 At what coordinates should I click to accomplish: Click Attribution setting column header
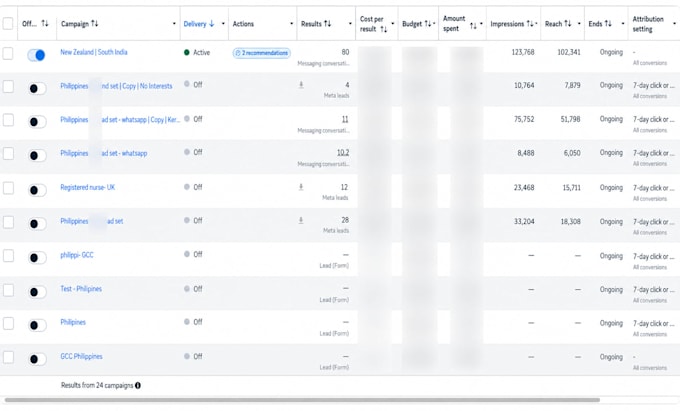pyautogui.click(x=648, y=24)
